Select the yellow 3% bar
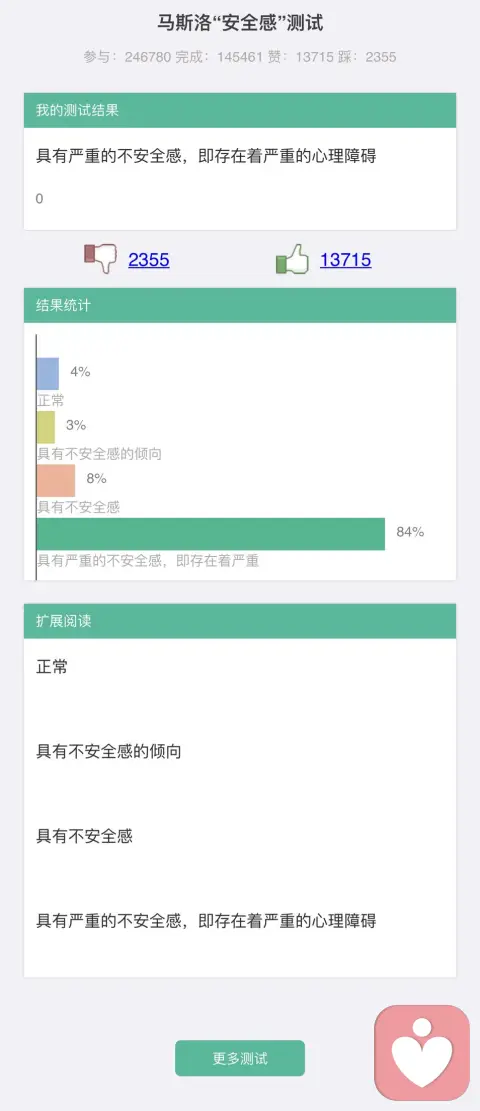Screen dimensions: 480x1111 (45, 427)
